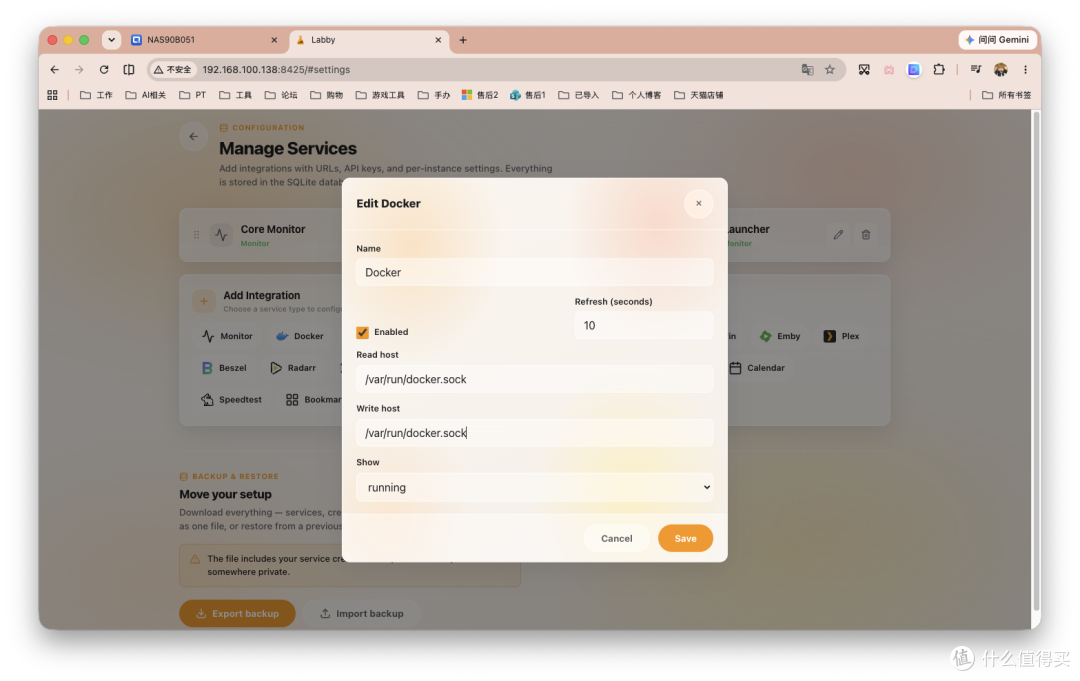Open the apps grid in bookmarks bar

tap(52, 95)
